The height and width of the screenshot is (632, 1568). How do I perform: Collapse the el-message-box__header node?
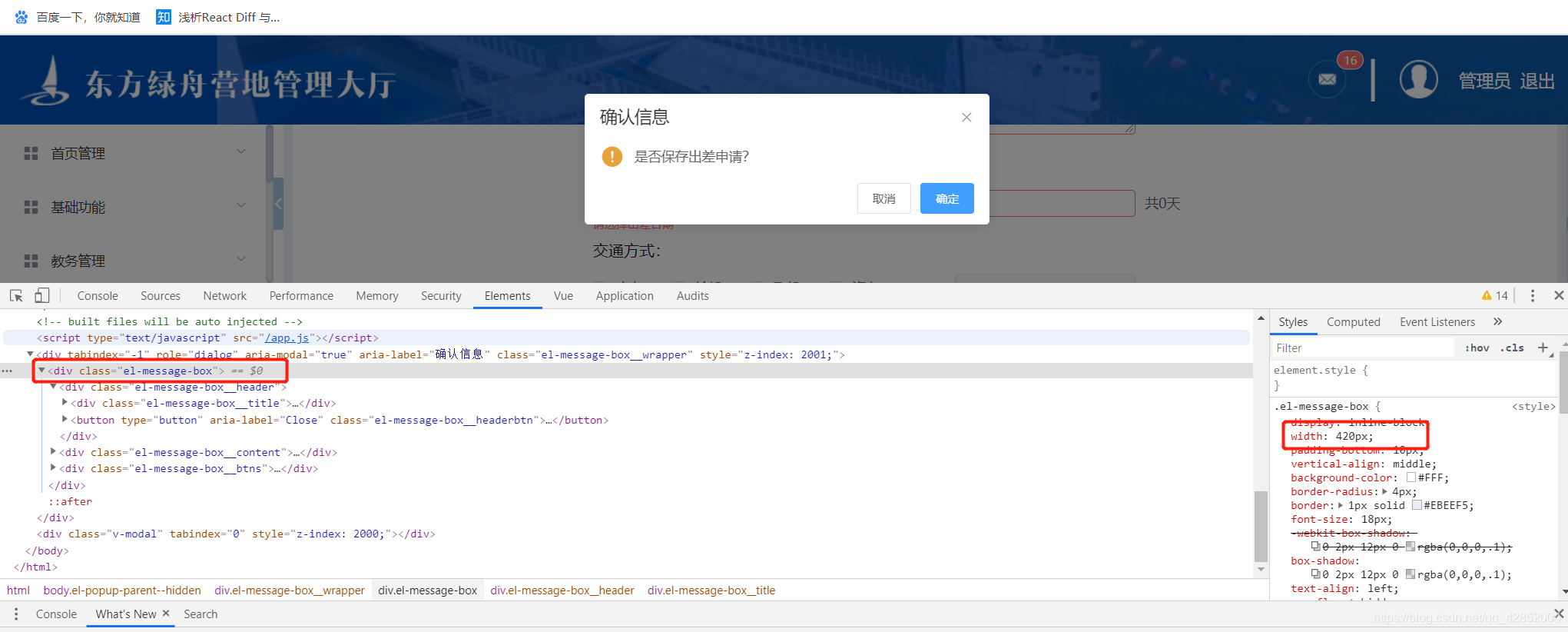tap(53, 387)
